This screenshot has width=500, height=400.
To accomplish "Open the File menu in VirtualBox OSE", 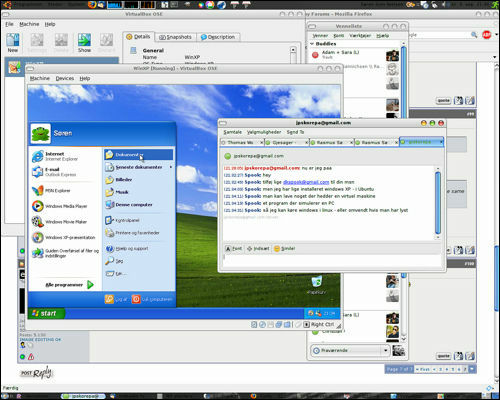I will click(x=9, y=24).
